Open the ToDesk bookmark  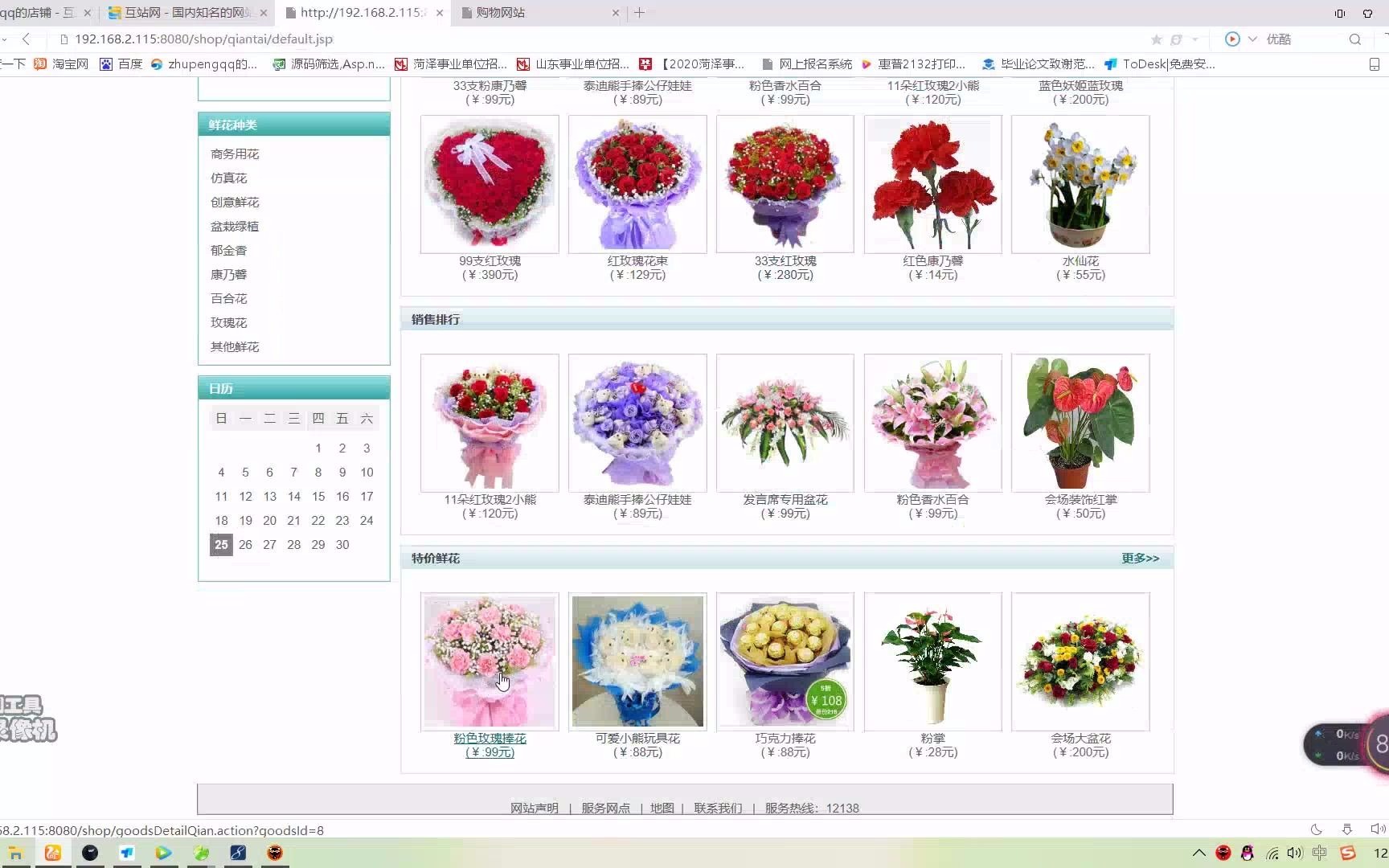click(1160, 64)
